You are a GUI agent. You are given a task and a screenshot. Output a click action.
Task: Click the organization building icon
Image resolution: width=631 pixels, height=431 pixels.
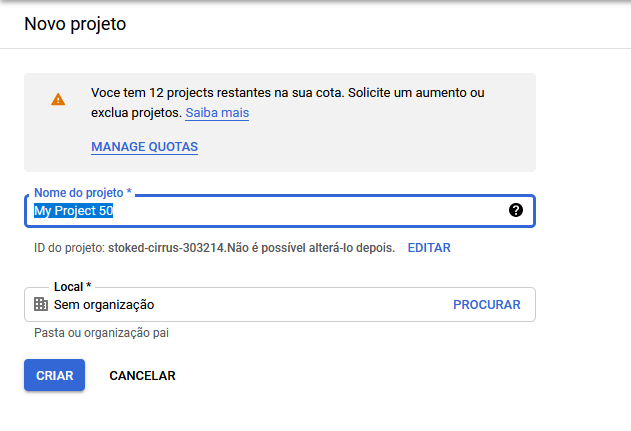(41, 304)
